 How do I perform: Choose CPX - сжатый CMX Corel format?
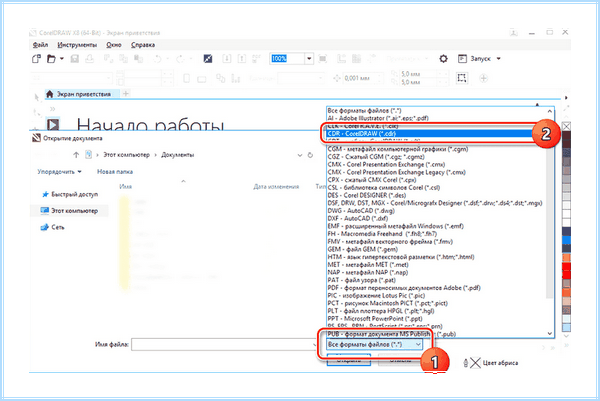click(x=372, y=180)
